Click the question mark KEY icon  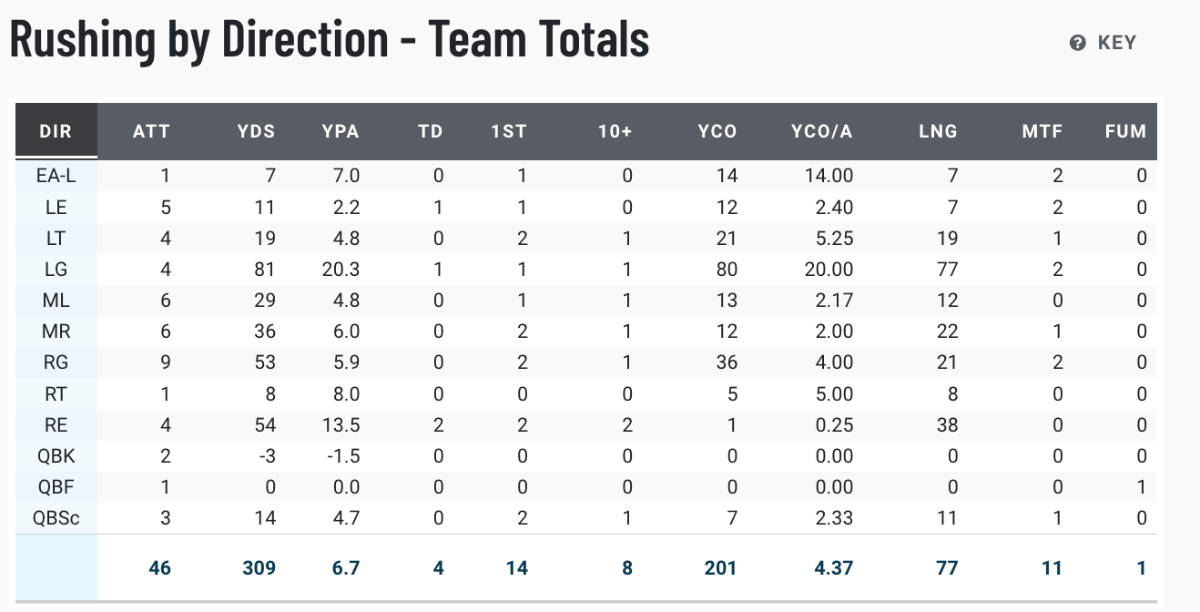click(x=1077, y=43)
